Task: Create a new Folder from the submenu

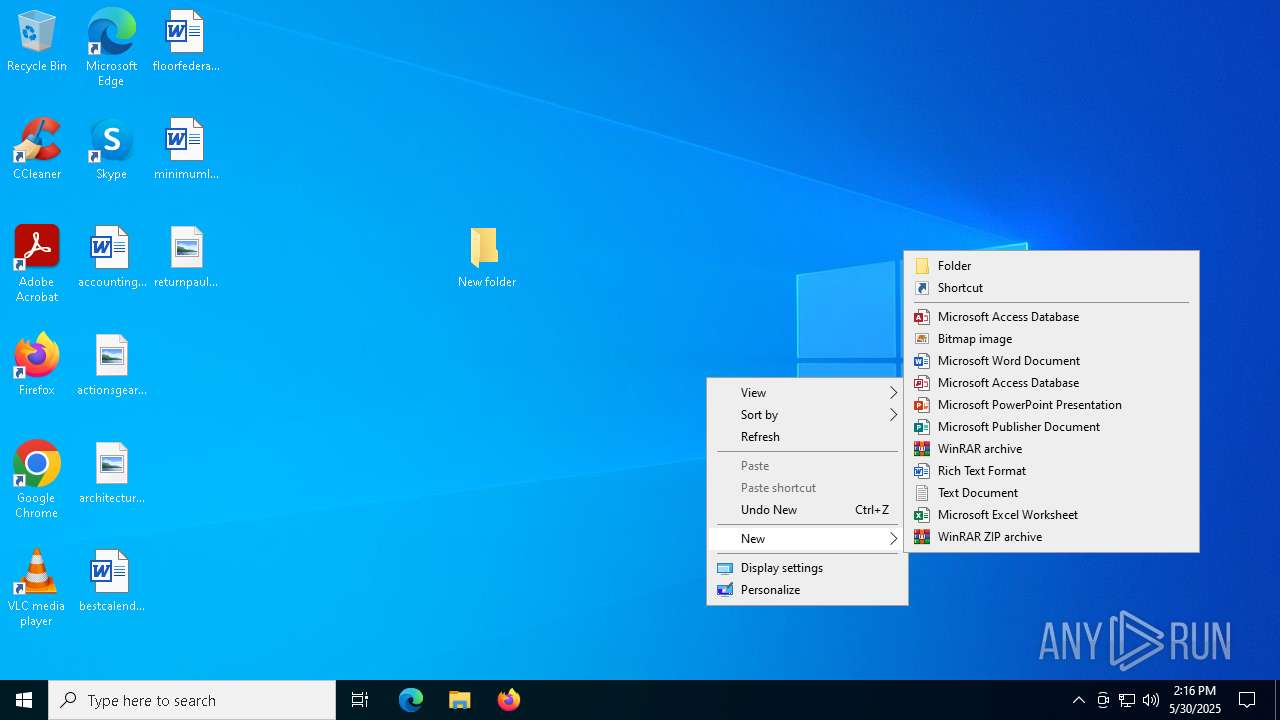Action: pos(1051,266)
